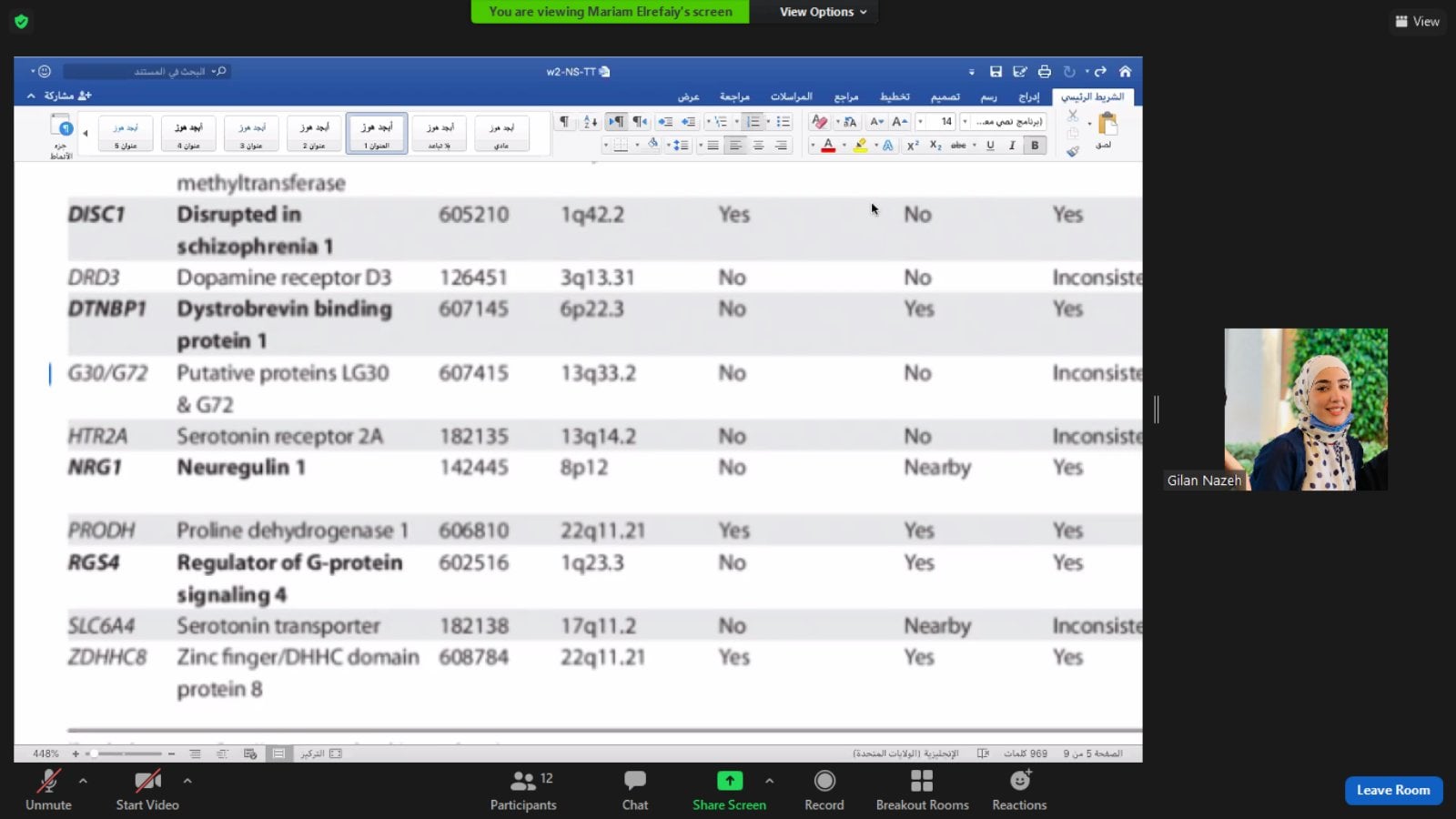Toggle Italic formatting in the ribbon

(1012, 146)
